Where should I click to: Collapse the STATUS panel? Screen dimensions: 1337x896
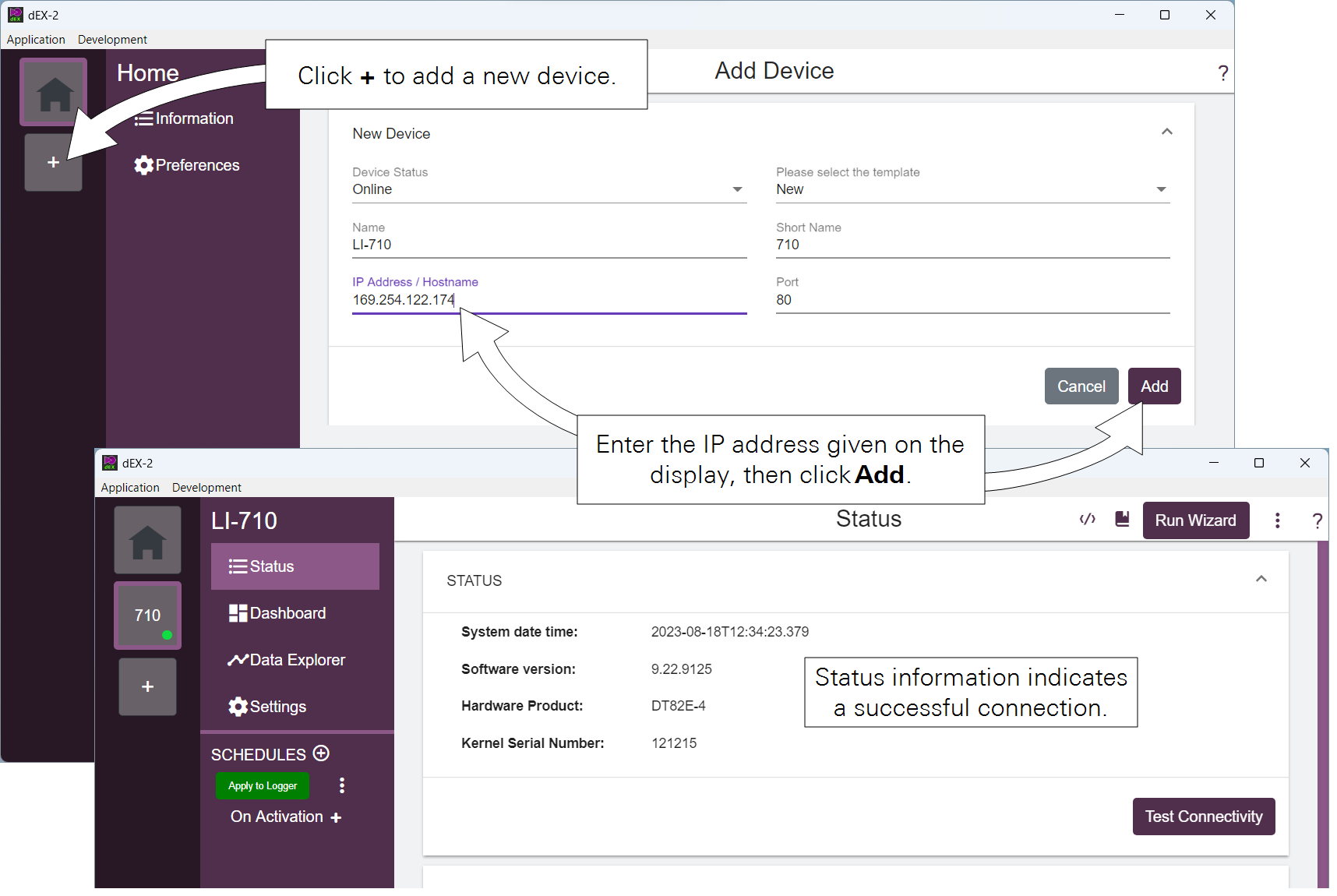click(x=1261, y=579)
